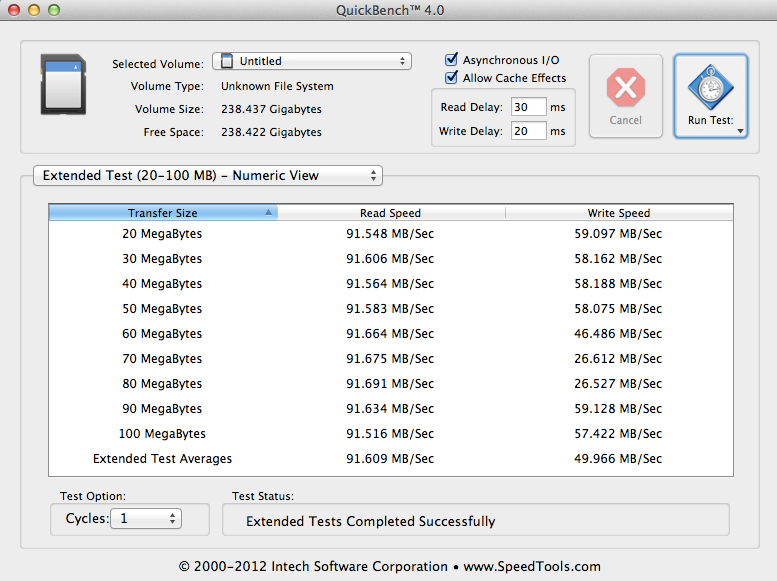
Task: Click the Run Test stopwatch icon
Action: pyautogui.click(x=711, y=88)
